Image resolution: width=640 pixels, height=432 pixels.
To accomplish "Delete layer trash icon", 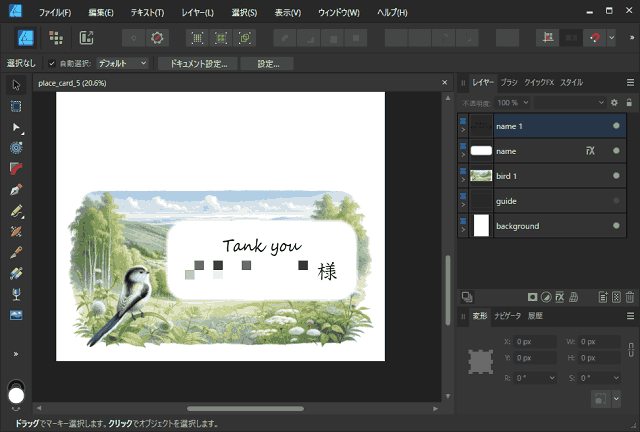I will pos(630,297).
